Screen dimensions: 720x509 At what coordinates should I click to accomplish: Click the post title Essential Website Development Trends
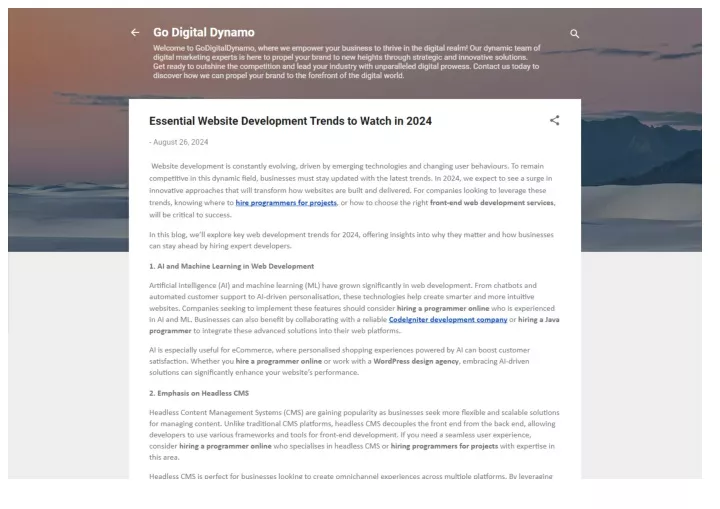pyautogui.click(x=290, y=121)
